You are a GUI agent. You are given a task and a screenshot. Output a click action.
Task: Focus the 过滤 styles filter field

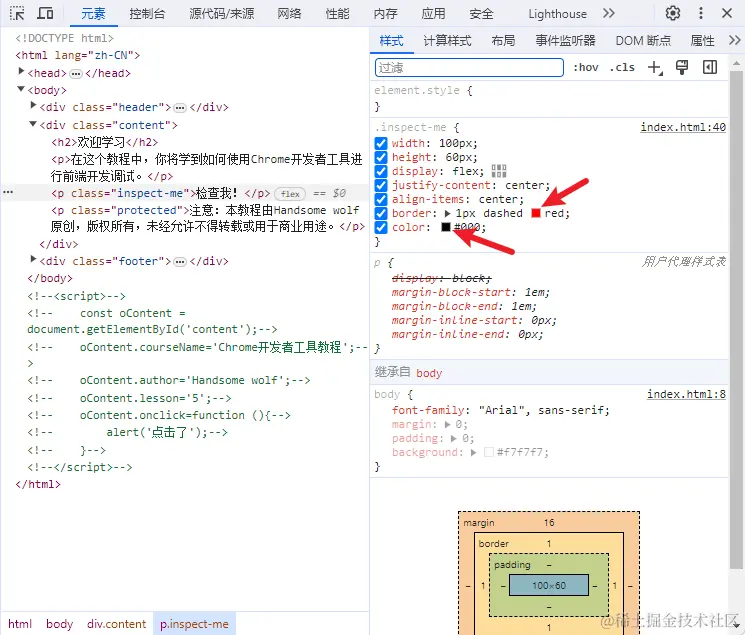469,67
